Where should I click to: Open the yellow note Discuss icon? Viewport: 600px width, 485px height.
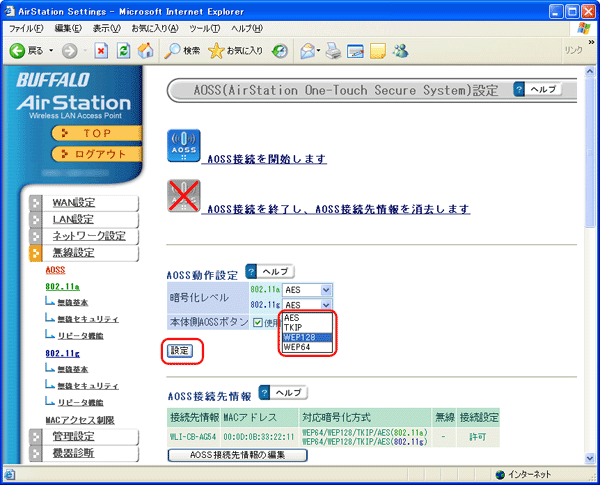378,51
